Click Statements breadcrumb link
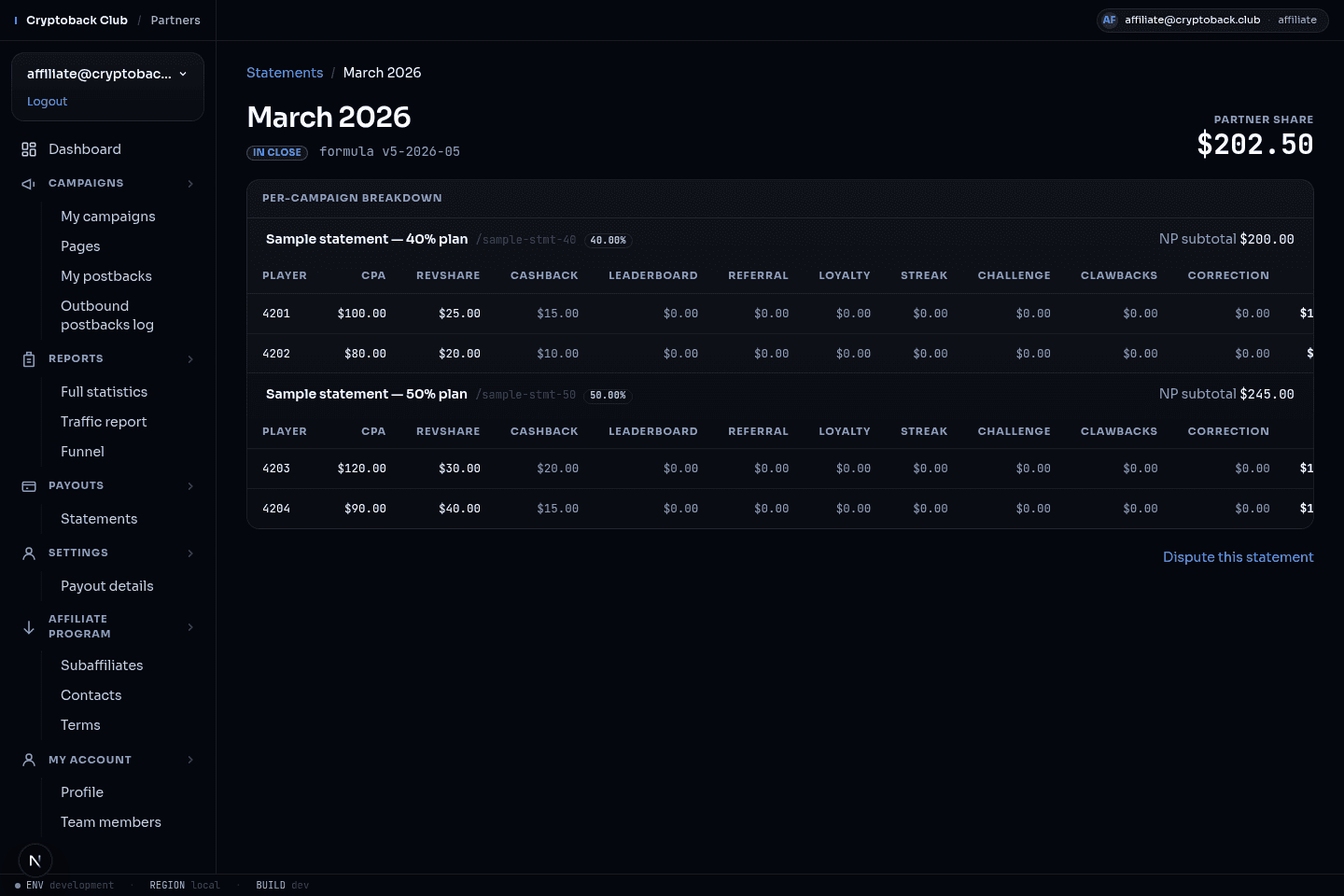Image resolution: width=1344 pixels, height=896 pixels. point(285,73)
